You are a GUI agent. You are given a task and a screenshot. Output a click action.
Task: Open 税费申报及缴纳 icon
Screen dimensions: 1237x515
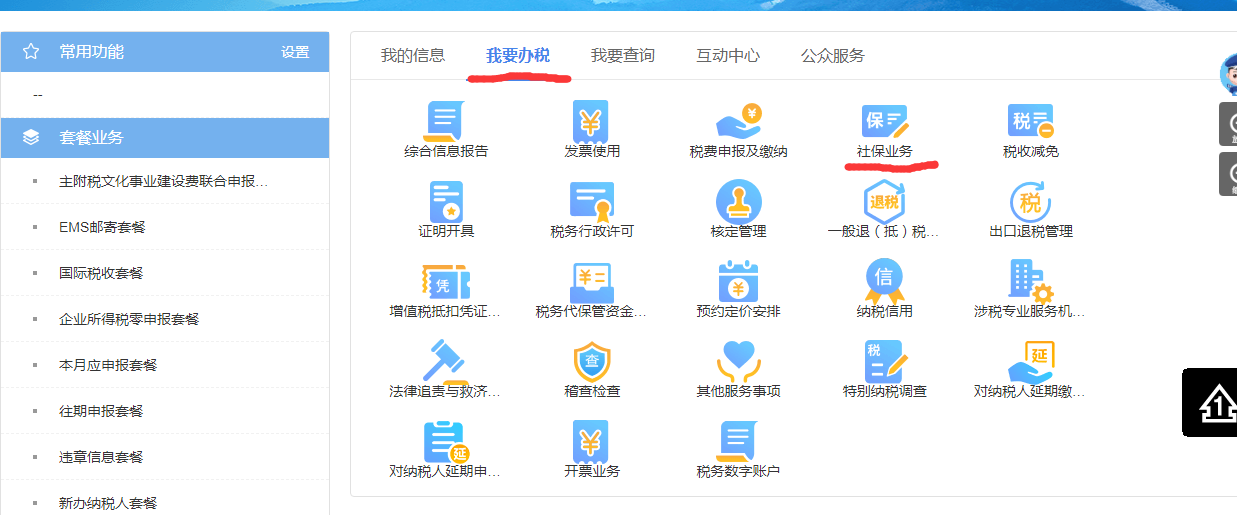click(x=738, y=122)
